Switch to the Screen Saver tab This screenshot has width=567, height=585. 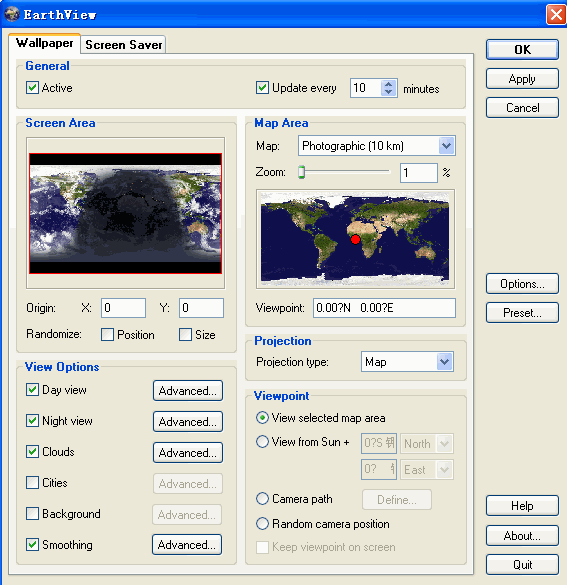coord(123,45)
